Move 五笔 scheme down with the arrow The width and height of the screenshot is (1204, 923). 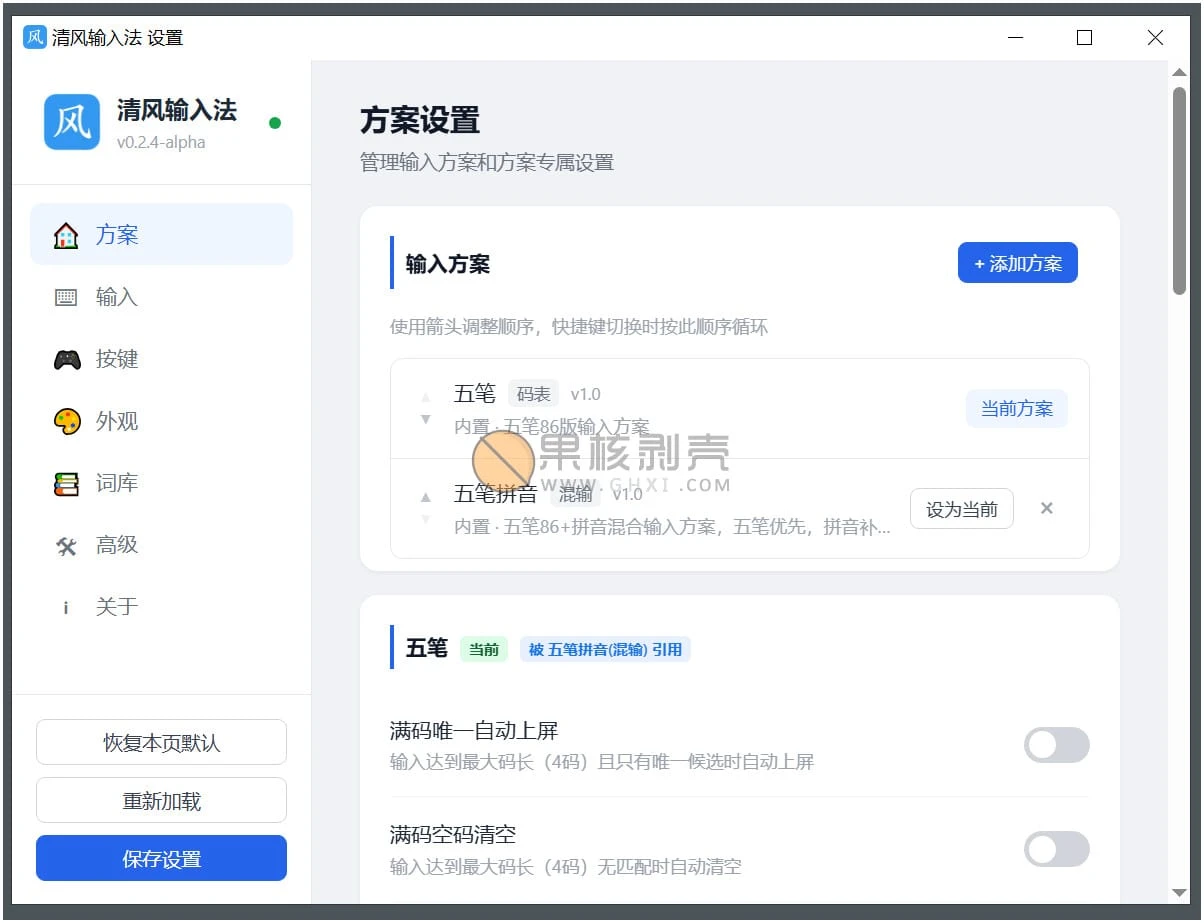coord(426,419)
